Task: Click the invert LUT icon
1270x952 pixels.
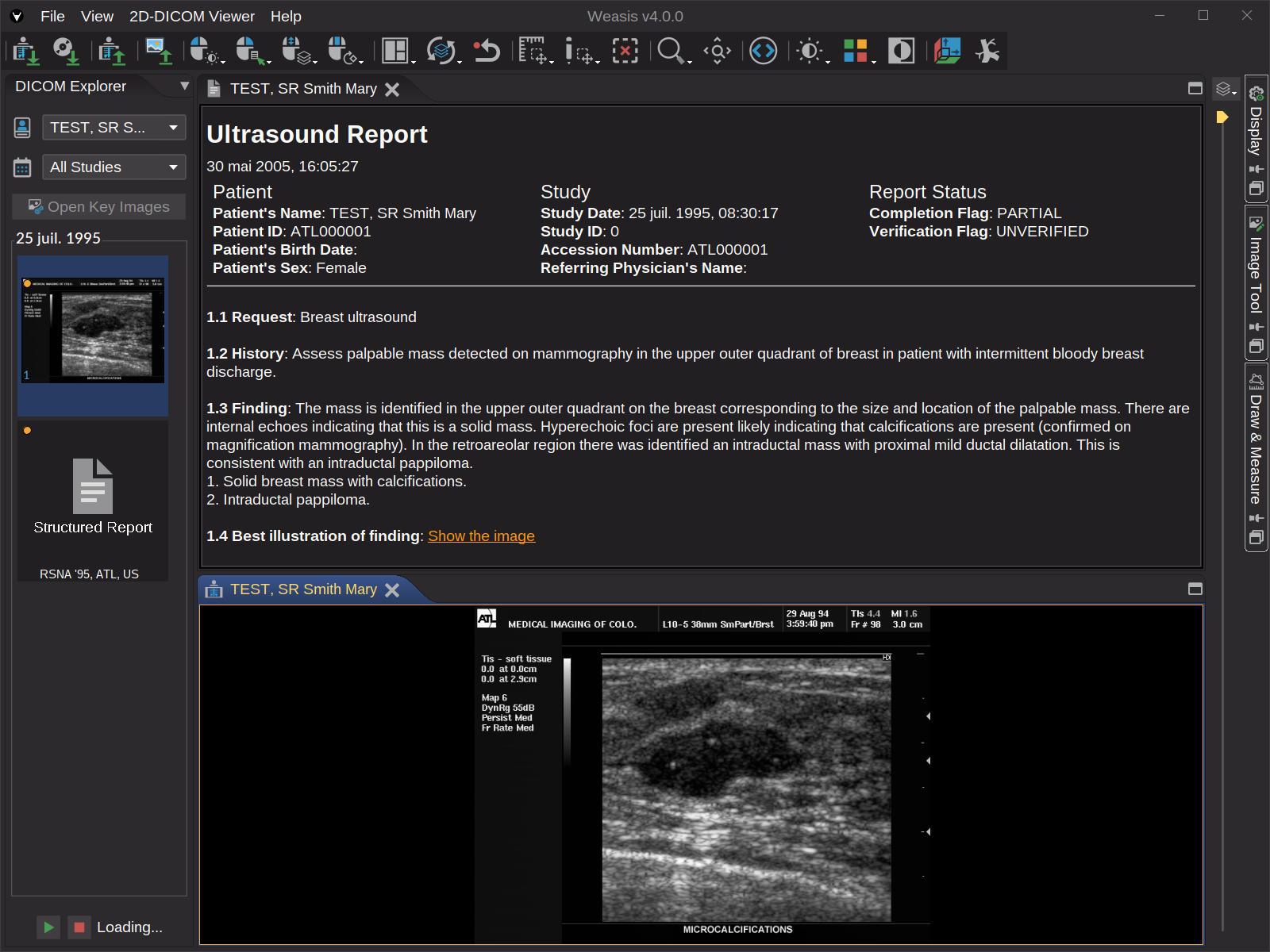Action: [x=899, y=51]
